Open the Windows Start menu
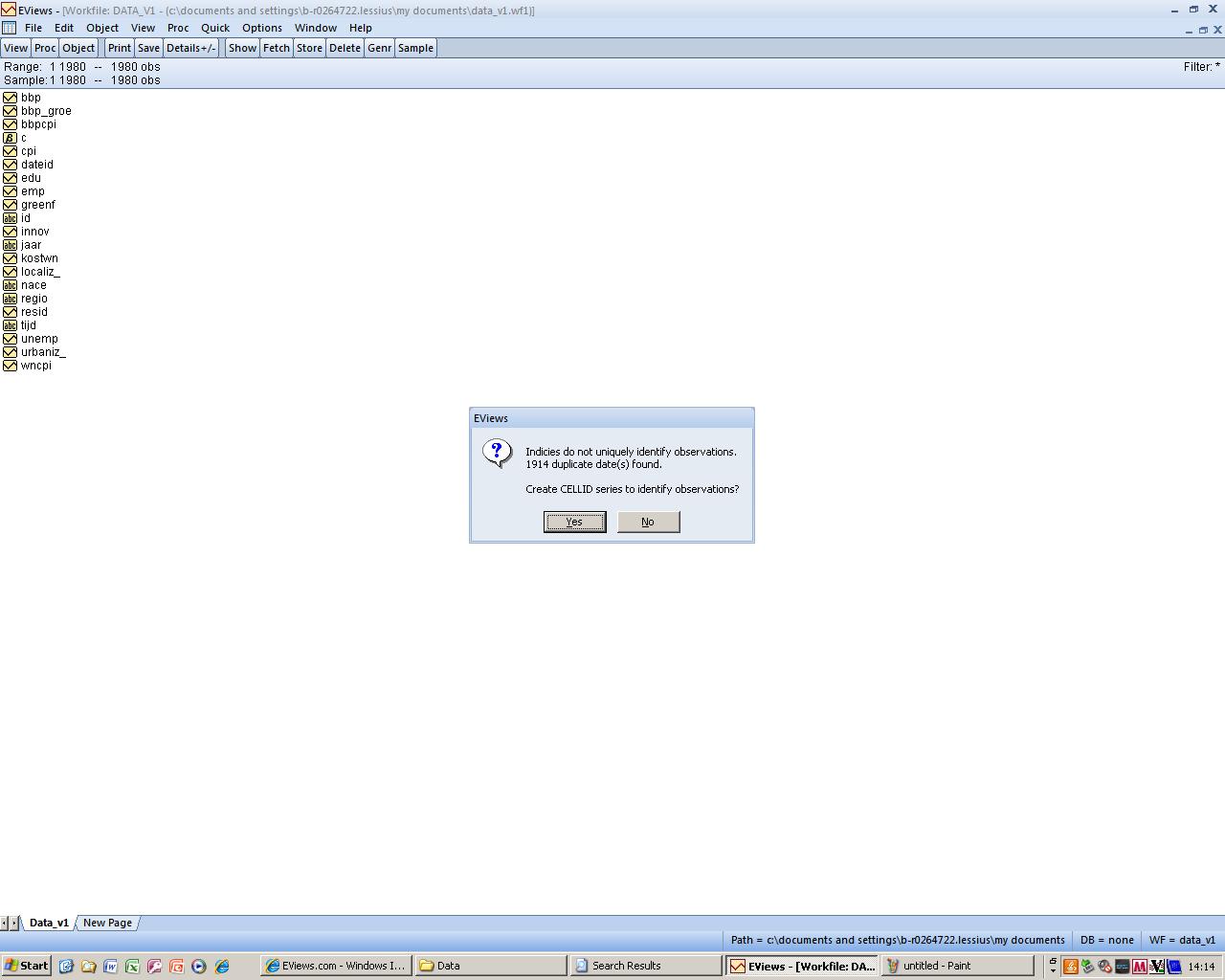The height and width of the screenshot is (980, 1225). point(26,966)
